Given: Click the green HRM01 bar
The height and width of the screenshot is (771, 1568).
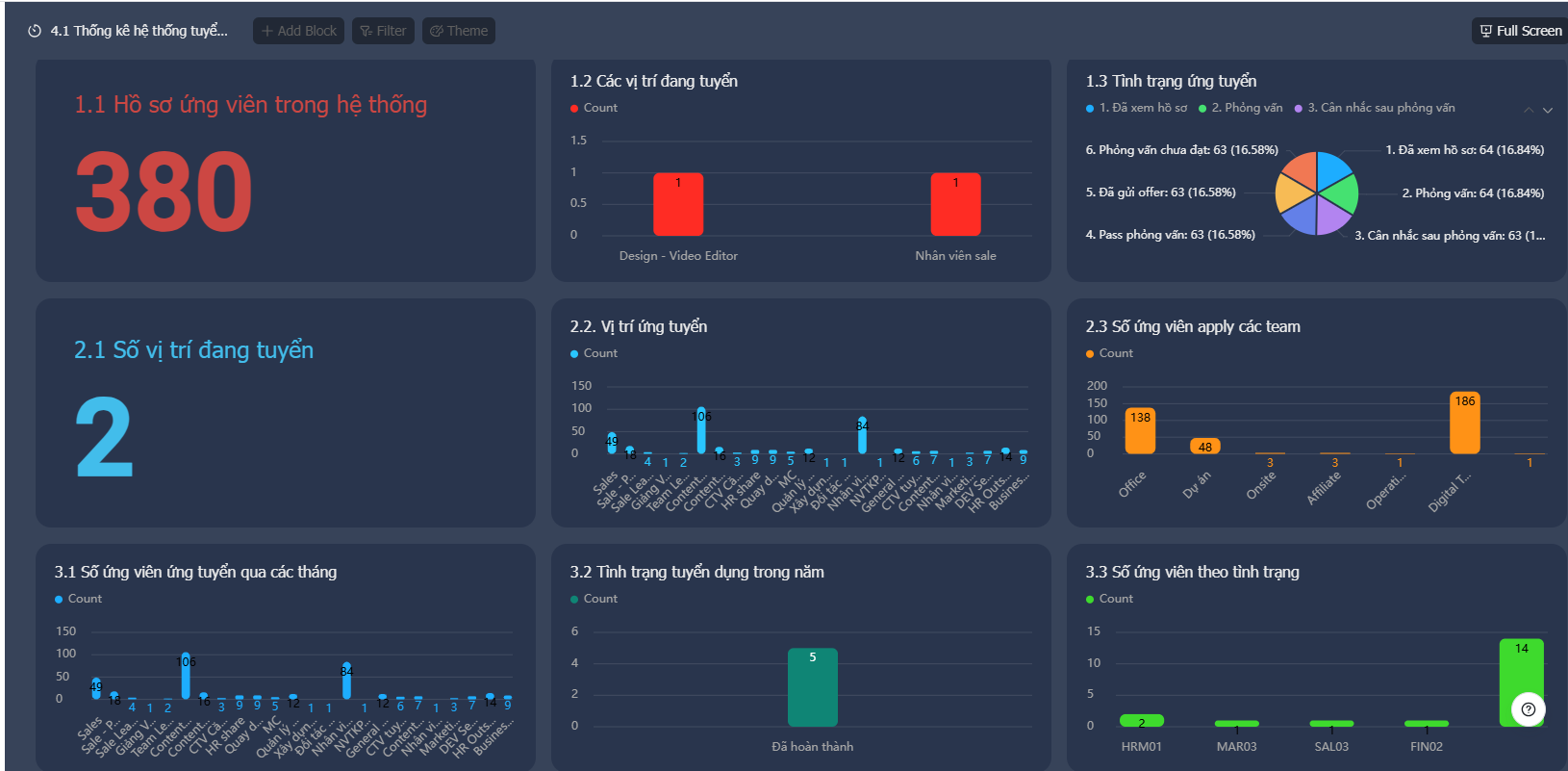Looking at the screenshot, I should click(1142, 721).
